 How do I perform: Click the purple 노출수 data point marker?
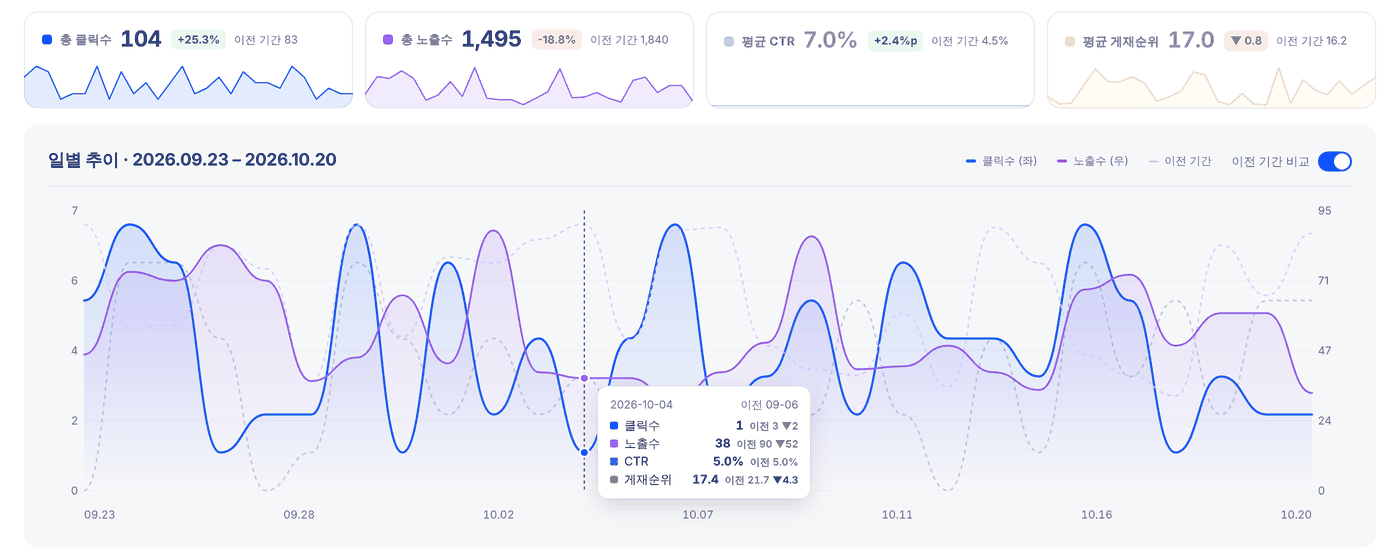[584, 378]
